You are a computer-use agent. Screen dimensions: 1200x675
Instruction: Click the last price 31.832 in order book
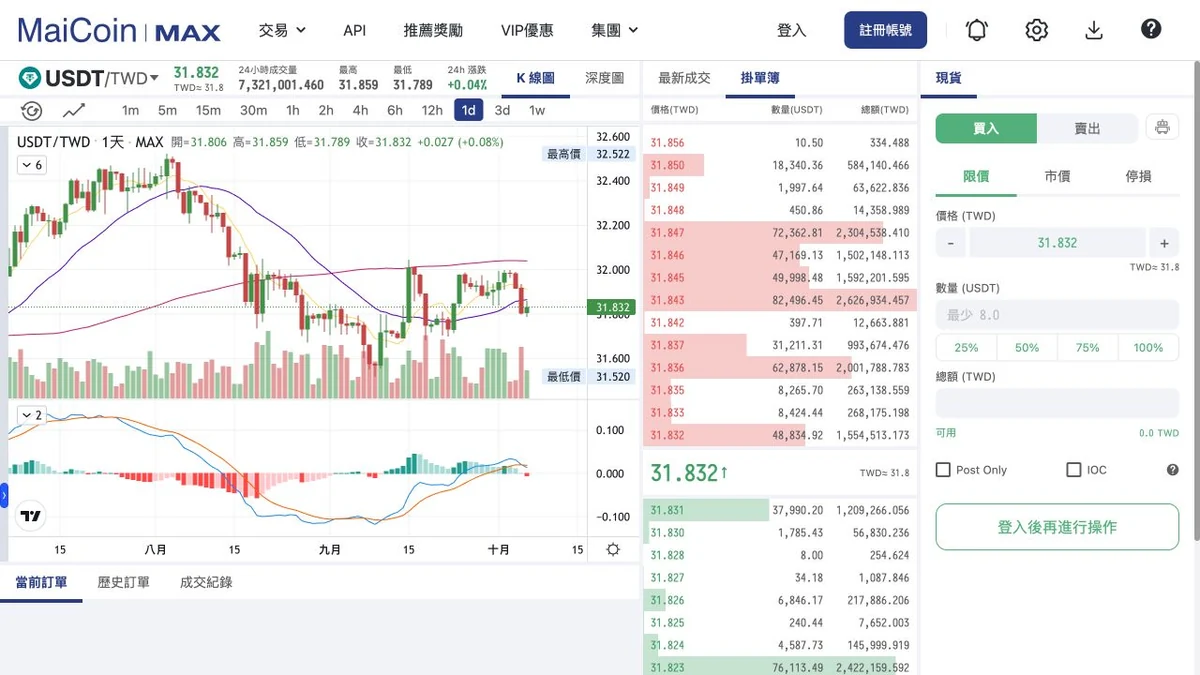[x=689, y=472]
